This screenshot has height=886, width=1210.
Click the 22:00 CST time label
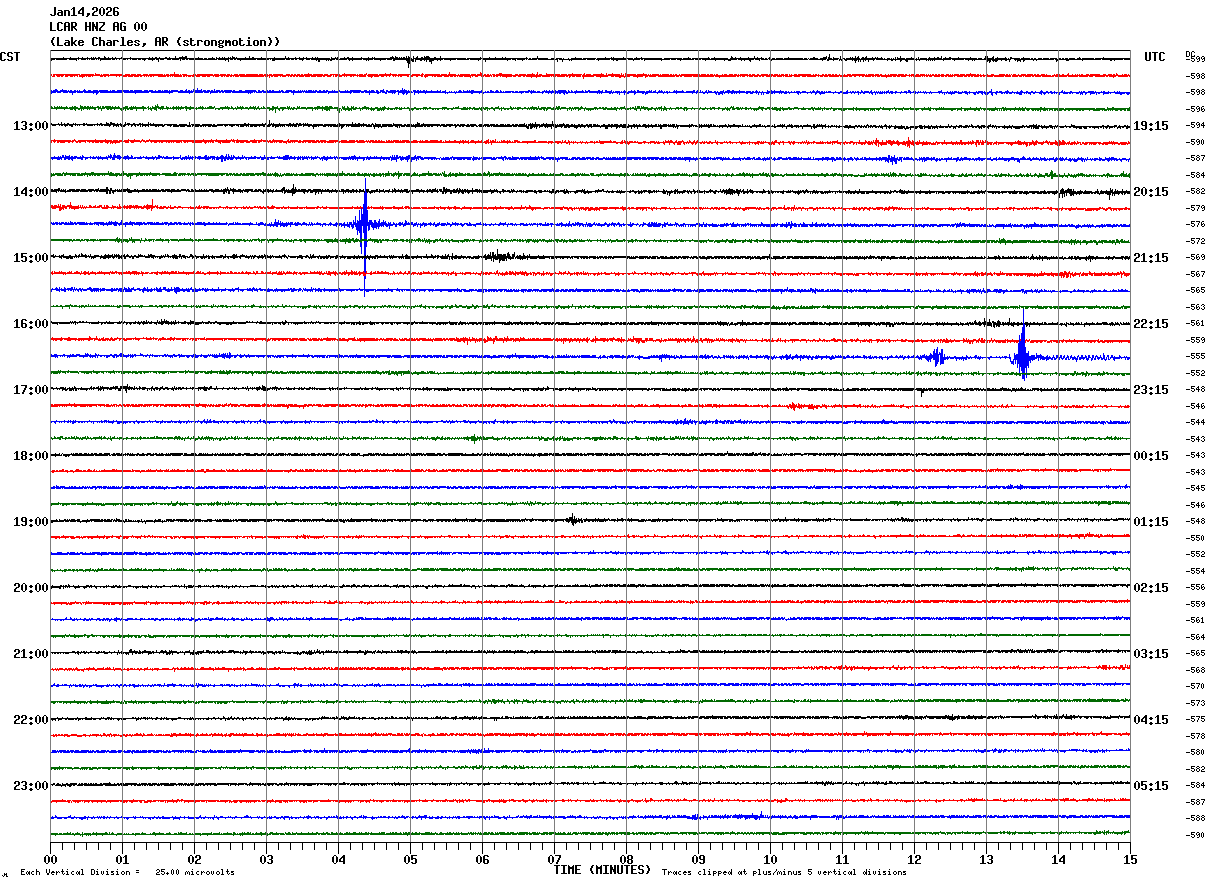31,720
